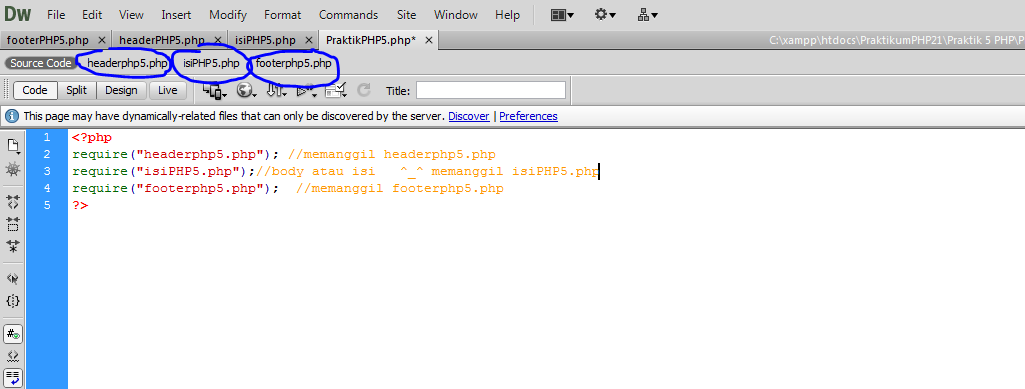The height and width of the screenshot is (389, 1025).
Task: Click the Dreamweaver Dw logo
Action: click(x=18, y=14)
